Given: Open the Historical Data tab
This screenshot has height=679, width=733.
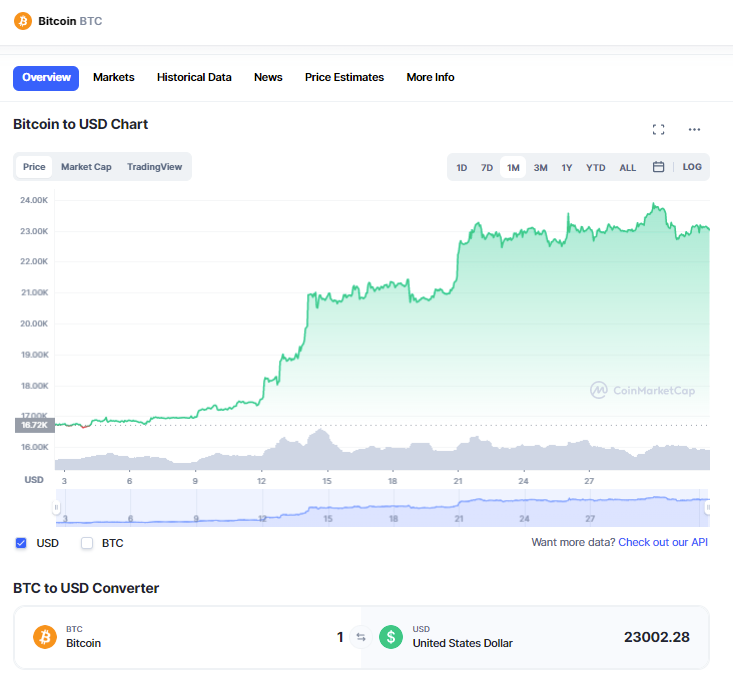Looking at the screenshot, I should tap(194, 78).
